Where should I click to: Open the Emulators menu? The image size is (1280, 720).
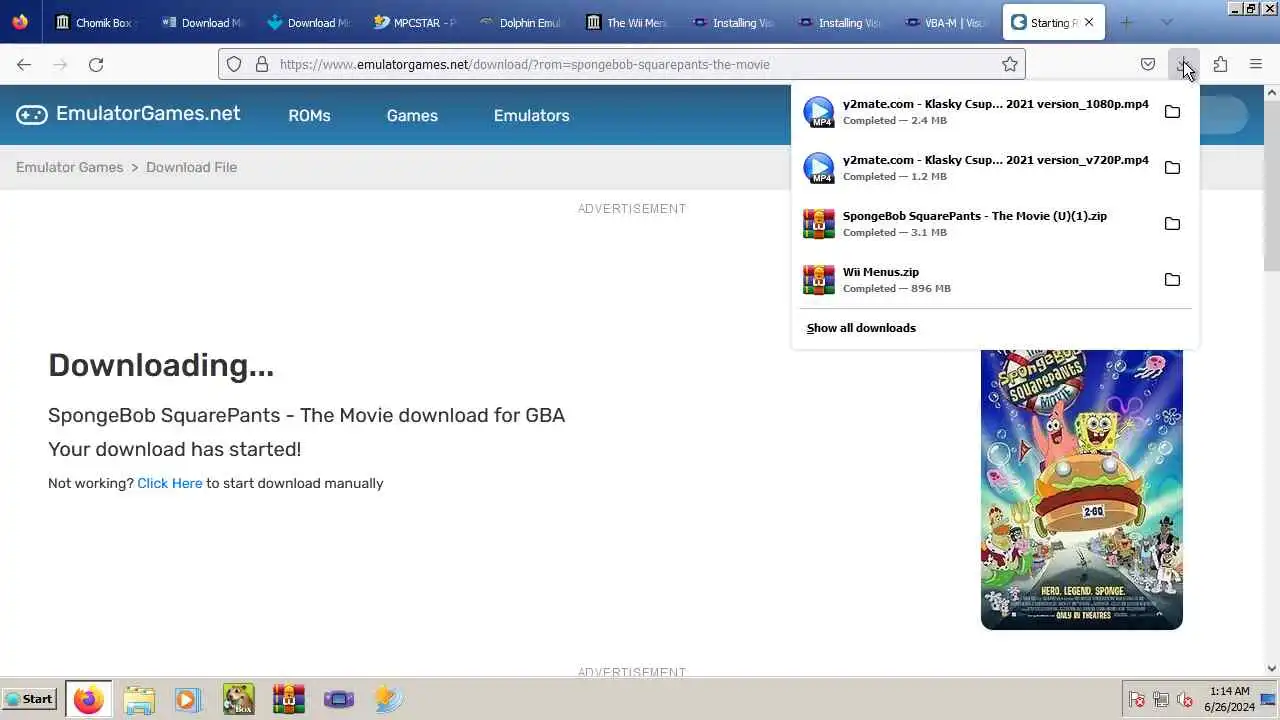click(531, 115)
